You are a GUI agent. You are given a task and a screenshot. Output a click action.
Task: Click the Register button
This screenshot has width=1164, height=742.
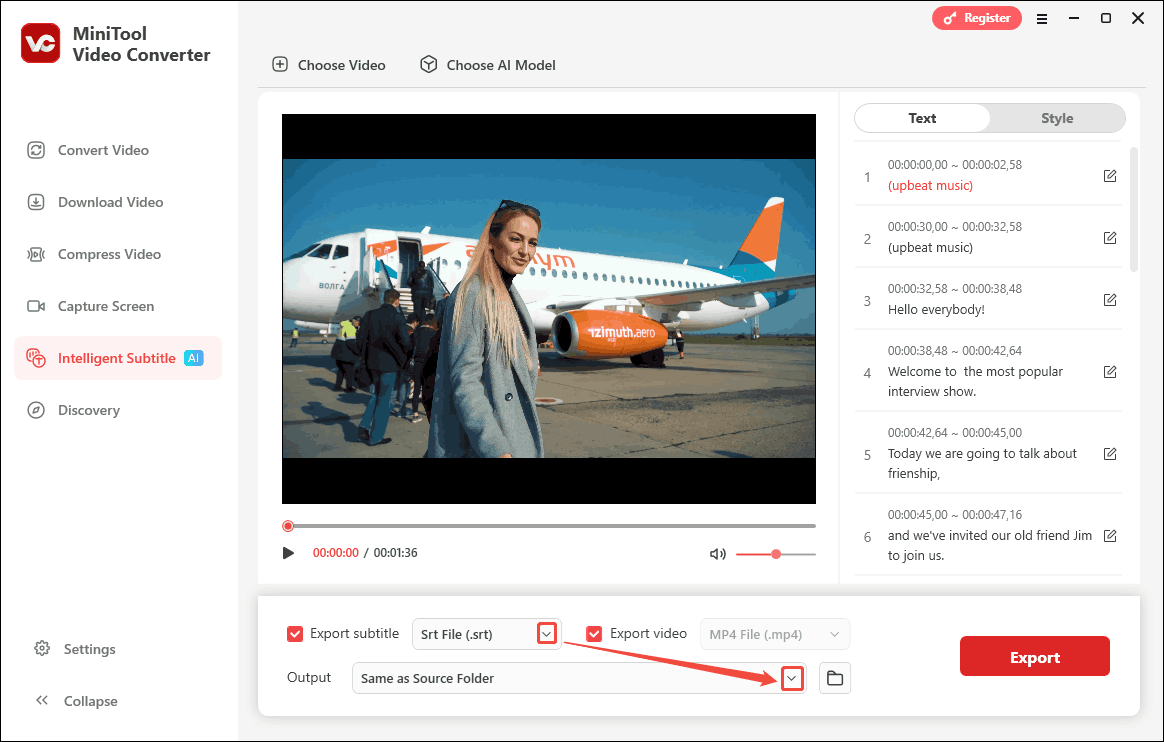click(x=976, y=18)
